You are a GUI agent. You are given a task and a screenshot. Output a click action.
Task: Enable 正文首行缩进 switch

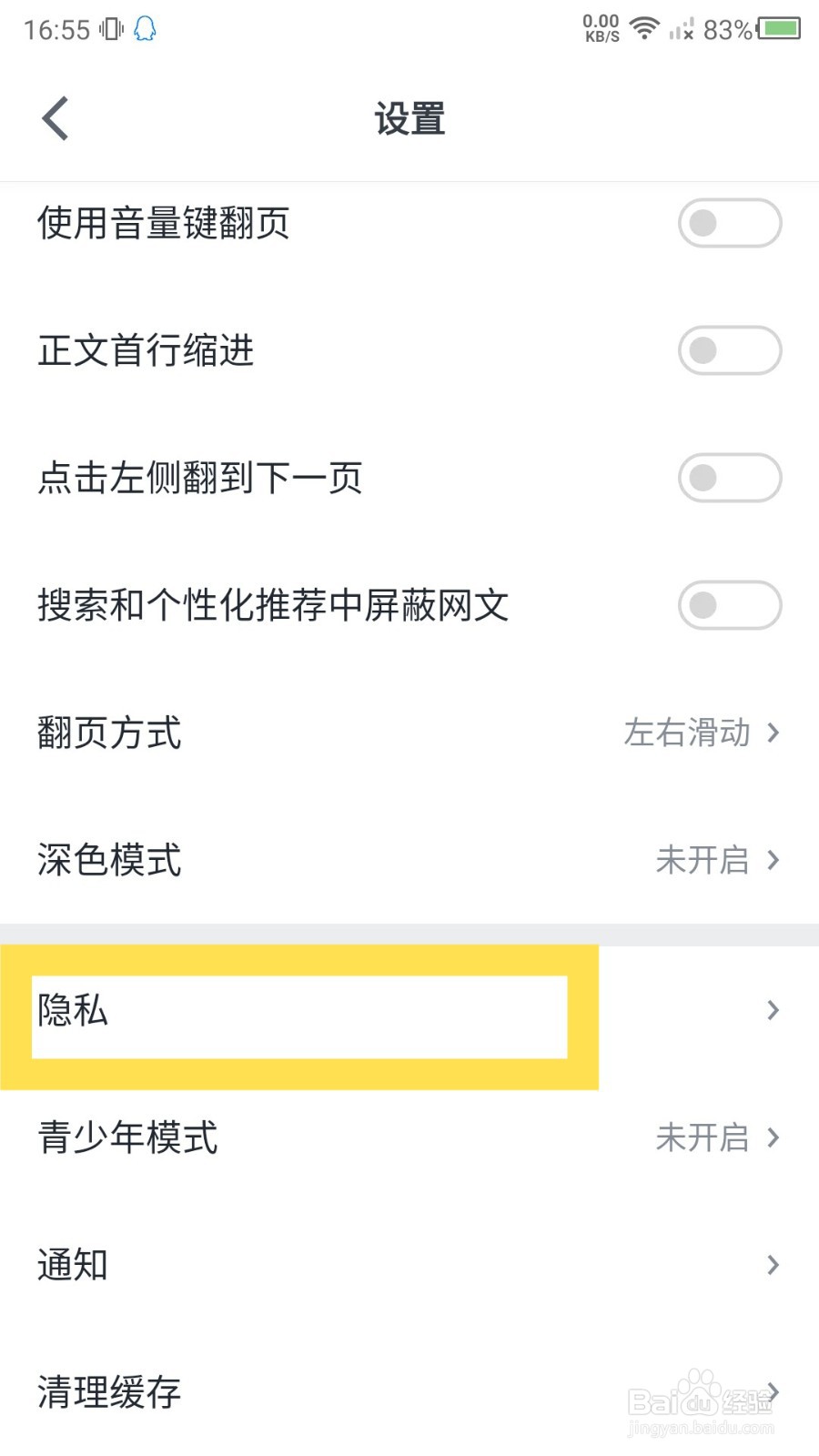click(x=730, y=350)
